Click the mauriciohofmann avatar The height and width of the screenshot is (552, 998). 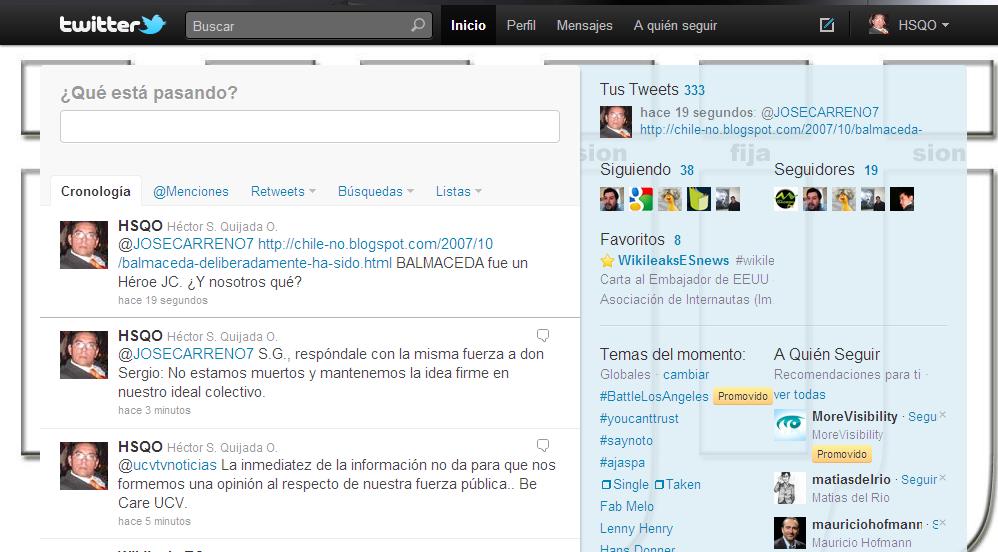(x=790, y=533)
